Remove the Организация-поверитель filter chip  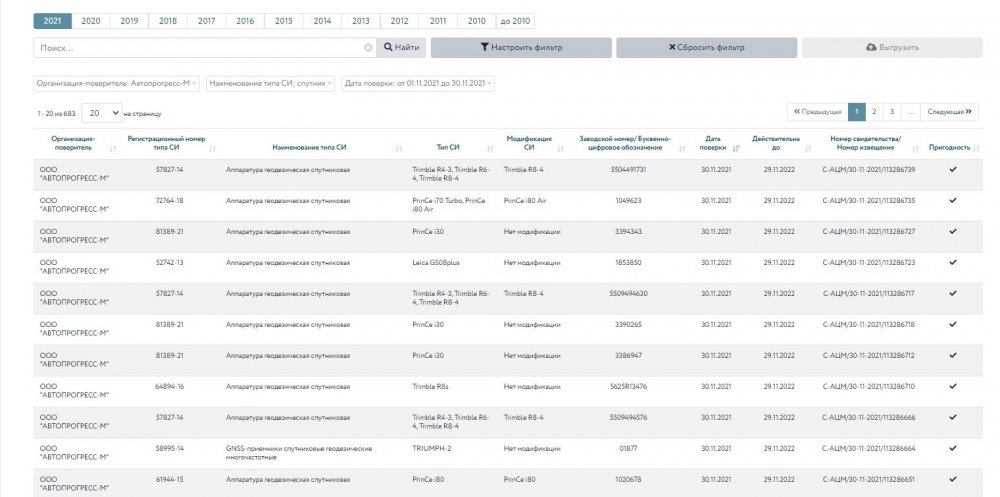194,83
